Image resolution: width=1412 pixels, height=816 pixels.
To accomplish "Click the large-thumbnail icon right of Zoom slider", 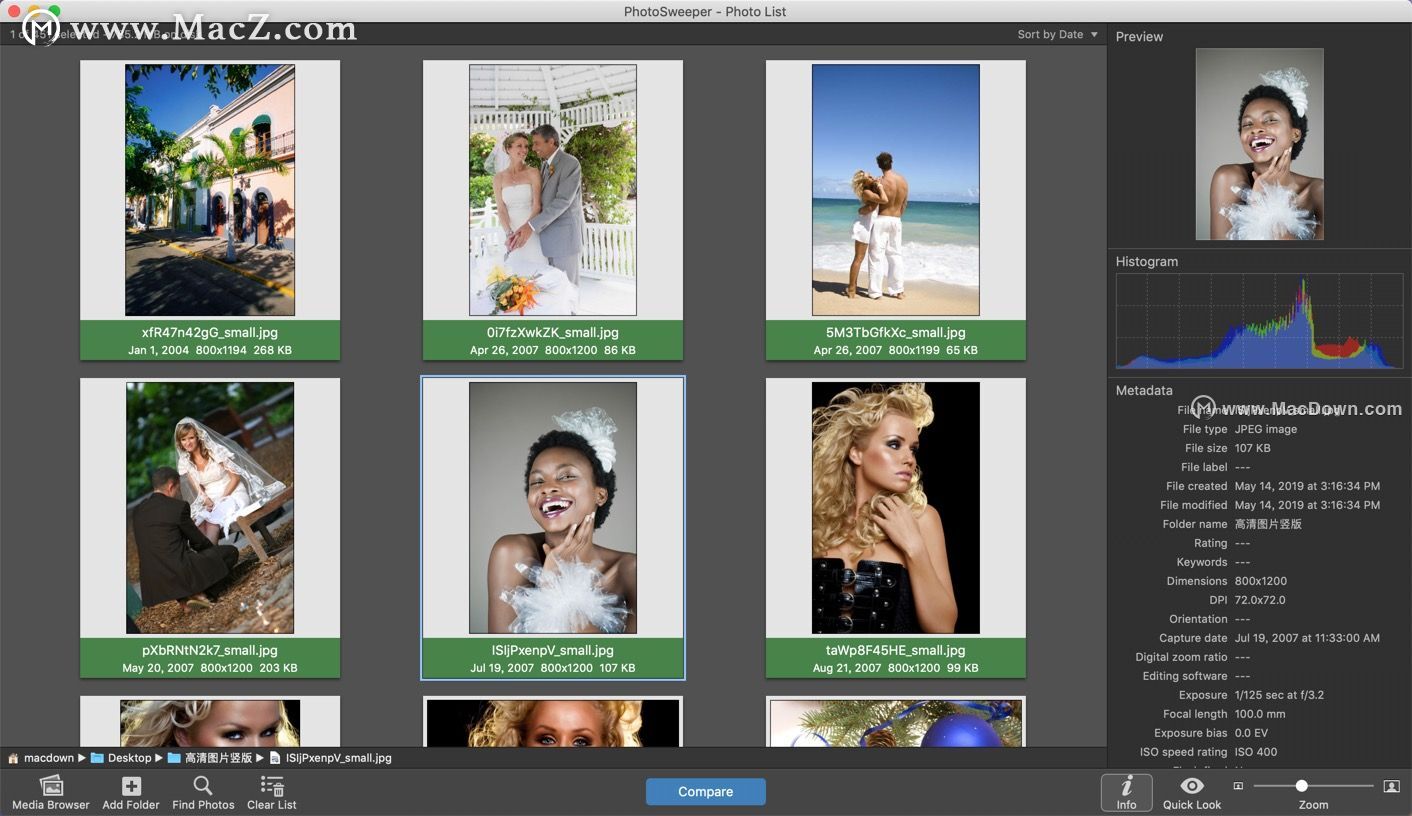I will point(1391,786).
